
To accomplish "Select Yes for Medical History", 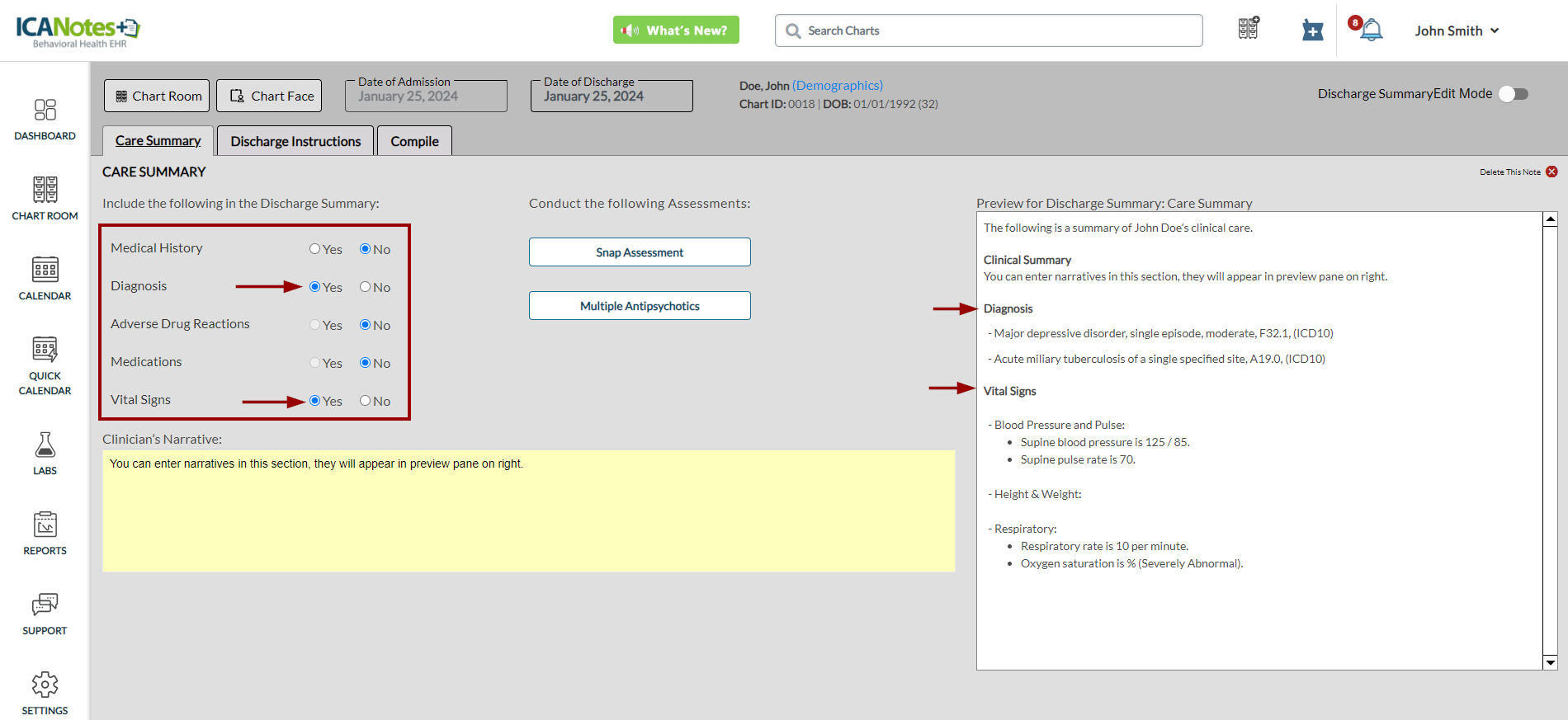I will (315, 249).
